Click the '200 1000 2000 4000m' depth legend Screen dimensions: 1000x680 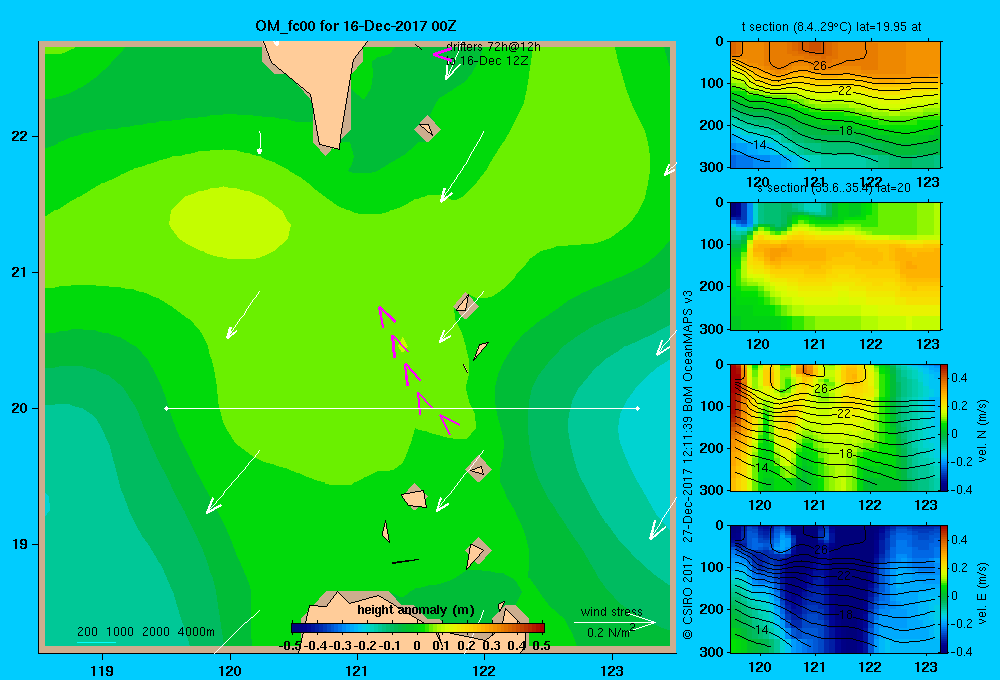pyautogui.click(x=146, y=632)
